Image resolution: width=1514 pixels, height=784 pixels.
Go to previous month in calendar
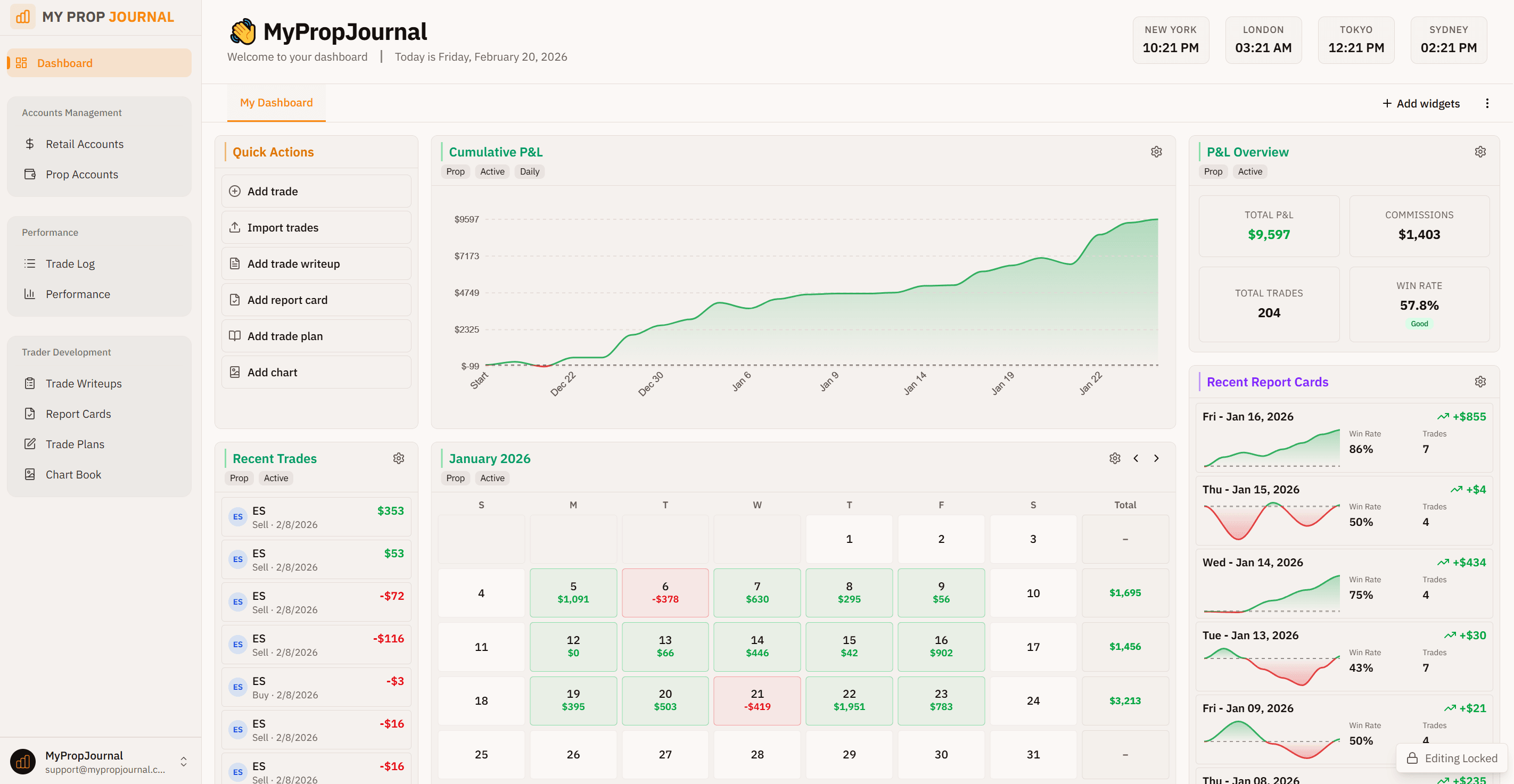click(x=1135, y=458)
